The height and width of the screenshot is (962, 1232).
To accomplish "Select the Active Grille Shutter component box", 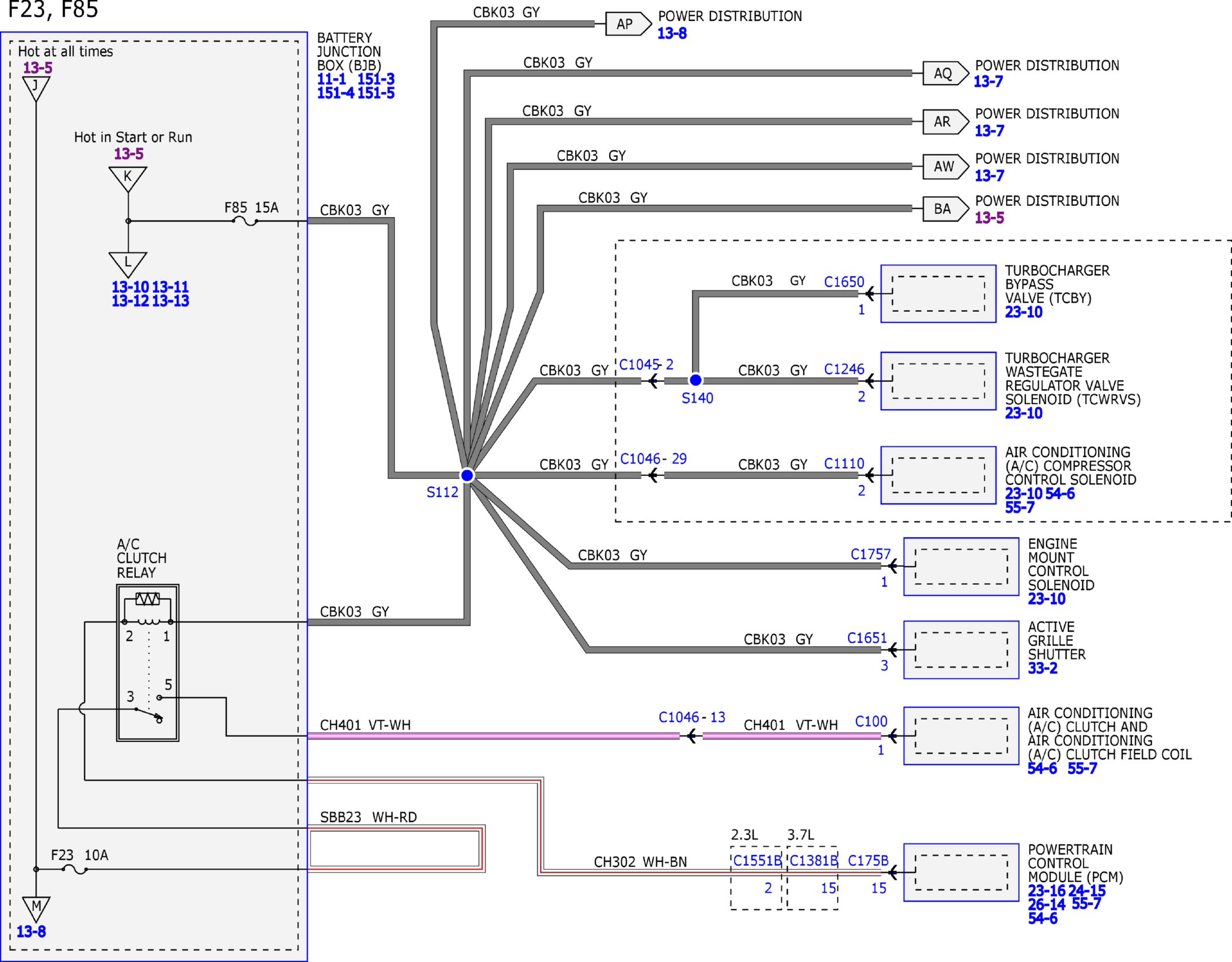I will tap(961, 650).
